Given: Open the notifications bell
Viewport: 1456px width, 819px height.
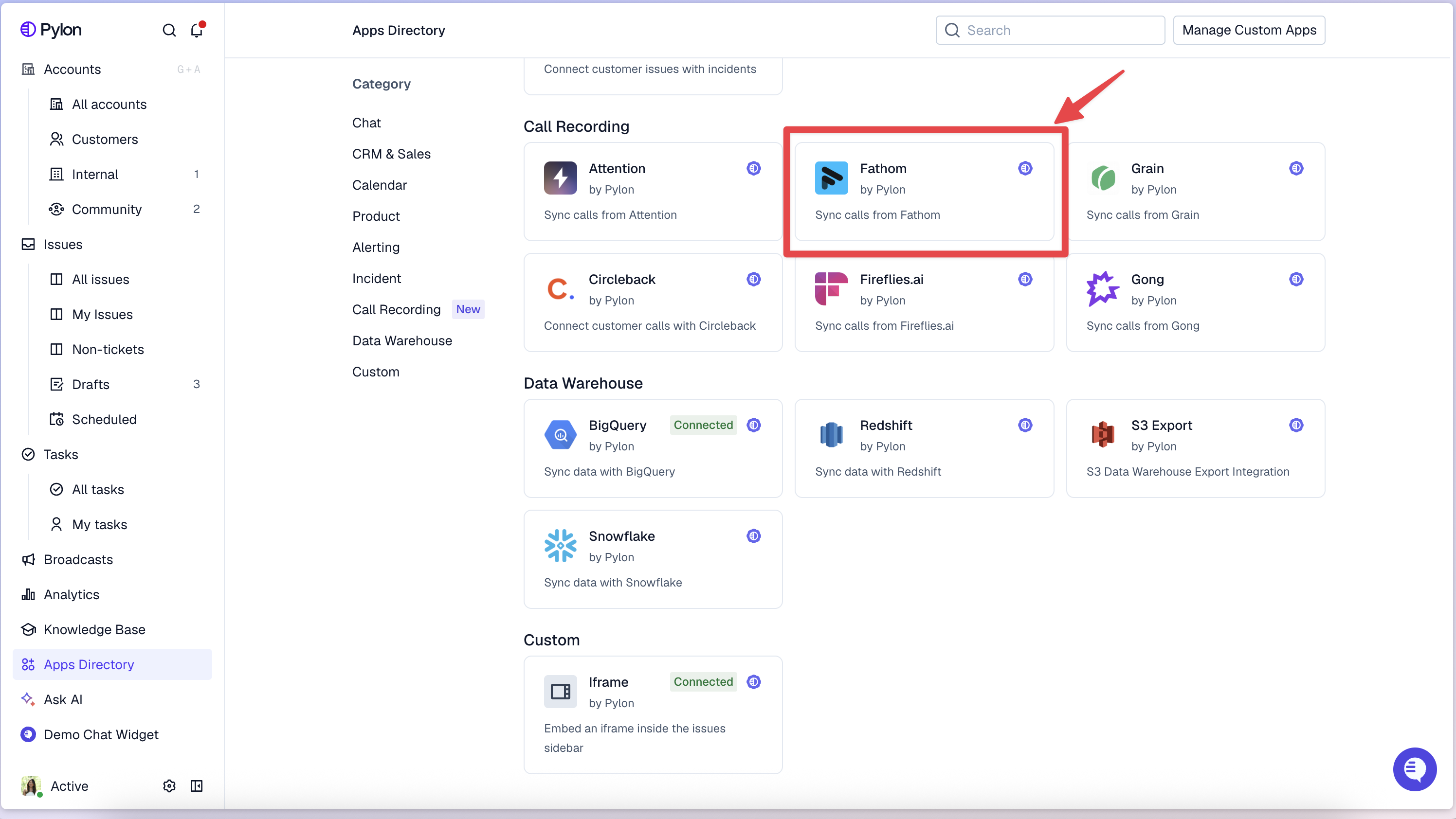Looking at the screenshot, I should 196,30.
